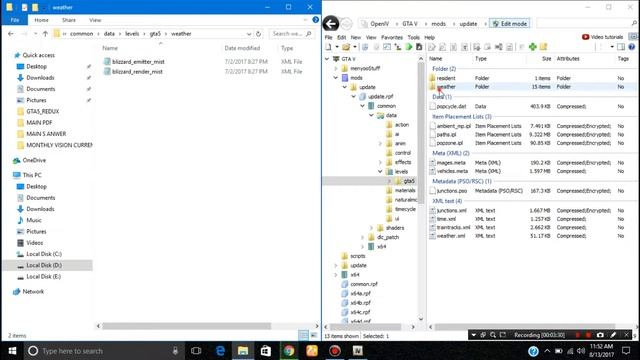Click the open folder icon in OpenIV toolbar
Screen dimensions: 640x360
coord(346,47)
